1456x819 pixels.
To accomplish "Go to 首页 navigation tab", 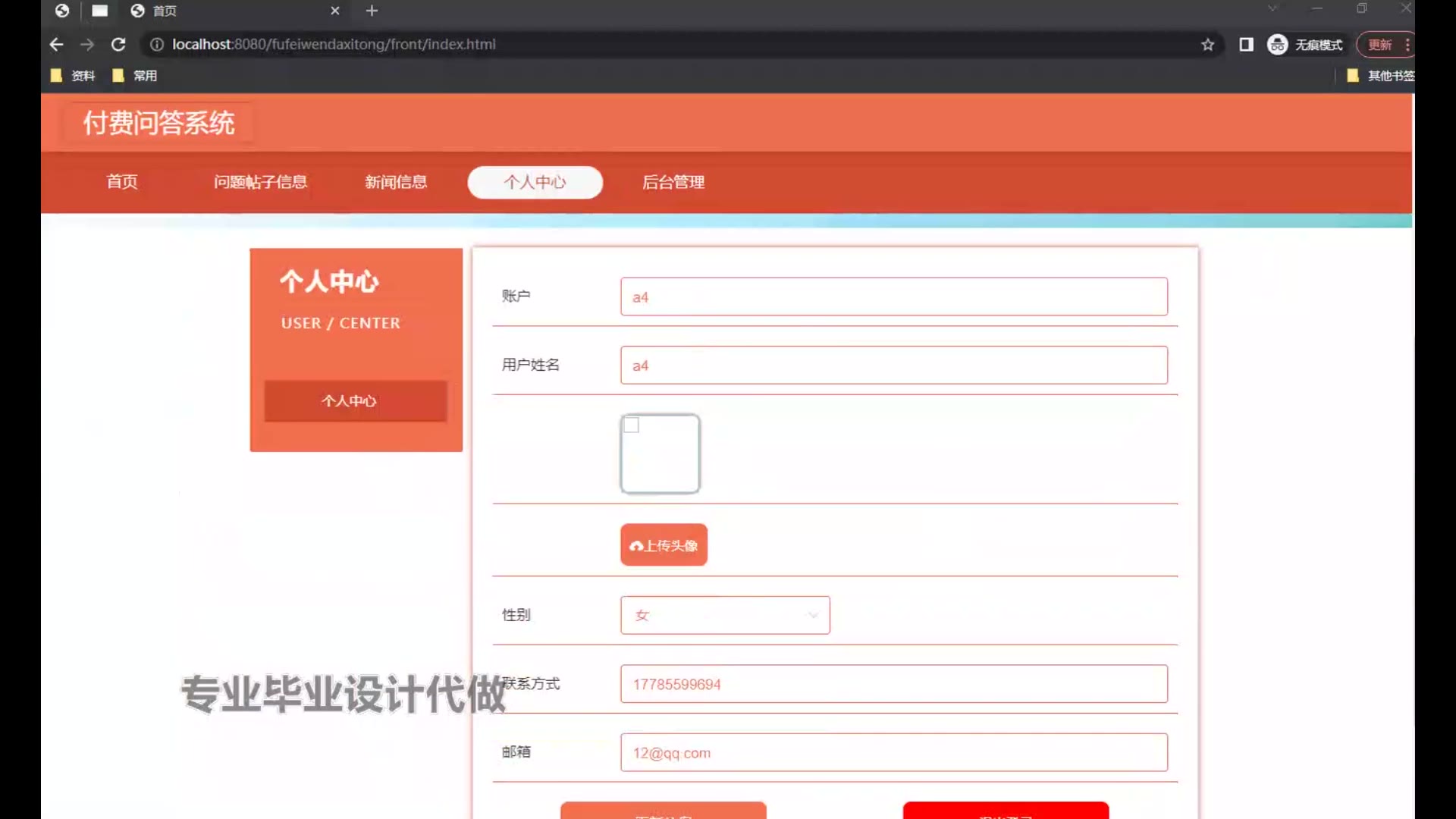I will [x=122, y=182].
